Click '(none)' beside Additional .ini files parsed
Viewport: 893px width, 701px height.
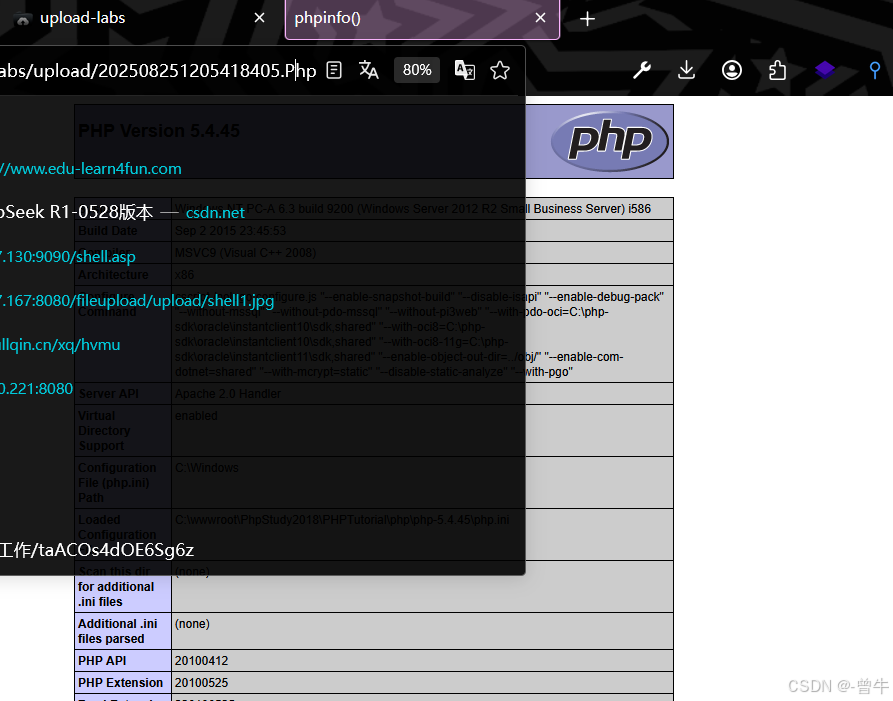192,624
